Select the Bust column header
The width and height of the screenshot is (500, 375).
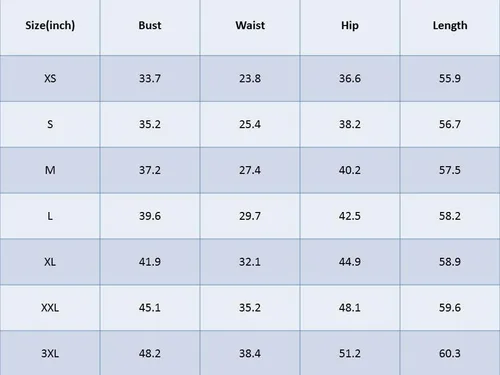click(150, 25)
